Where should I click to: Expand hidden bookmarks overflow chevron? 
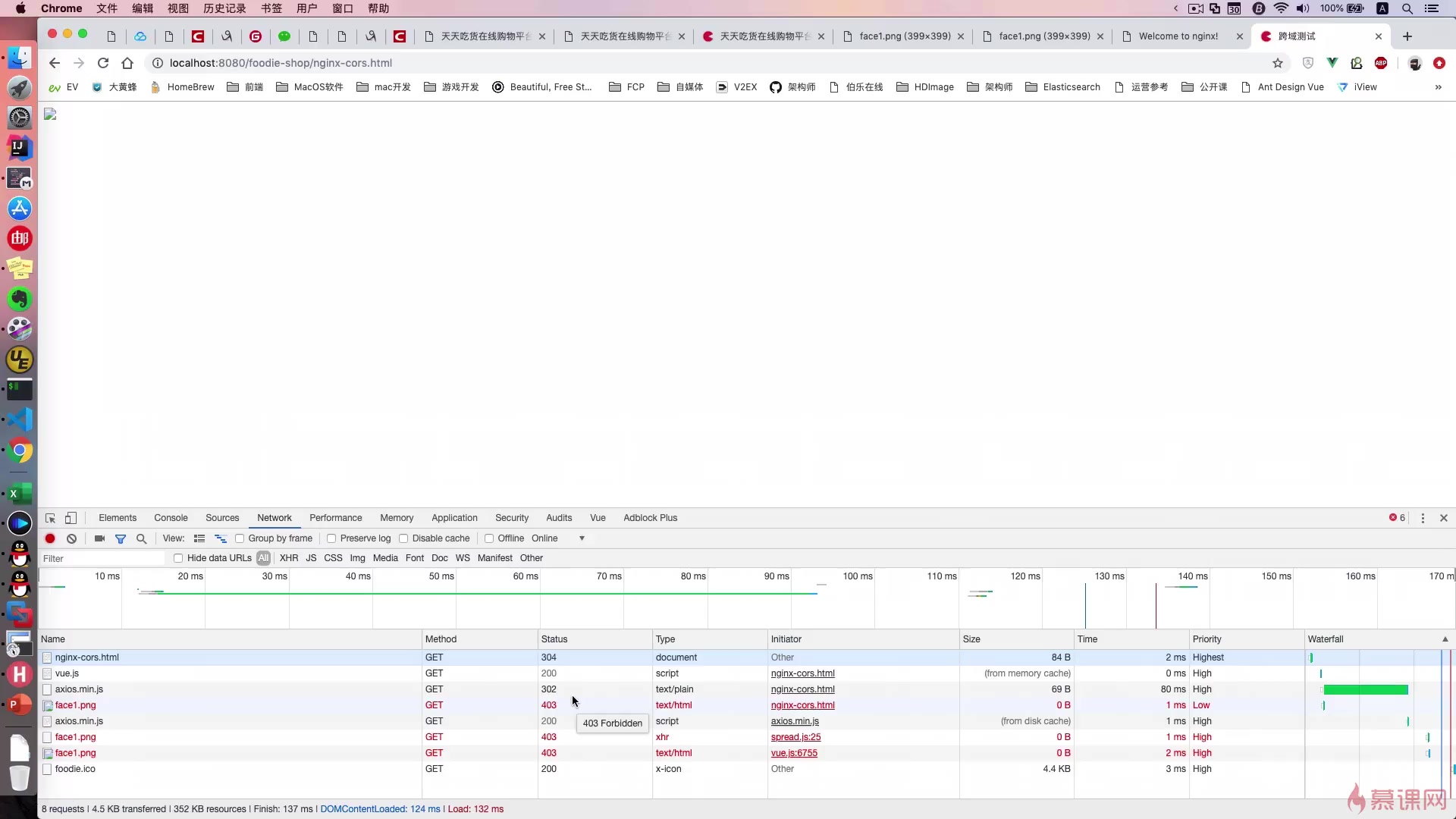click(1438, 87)
